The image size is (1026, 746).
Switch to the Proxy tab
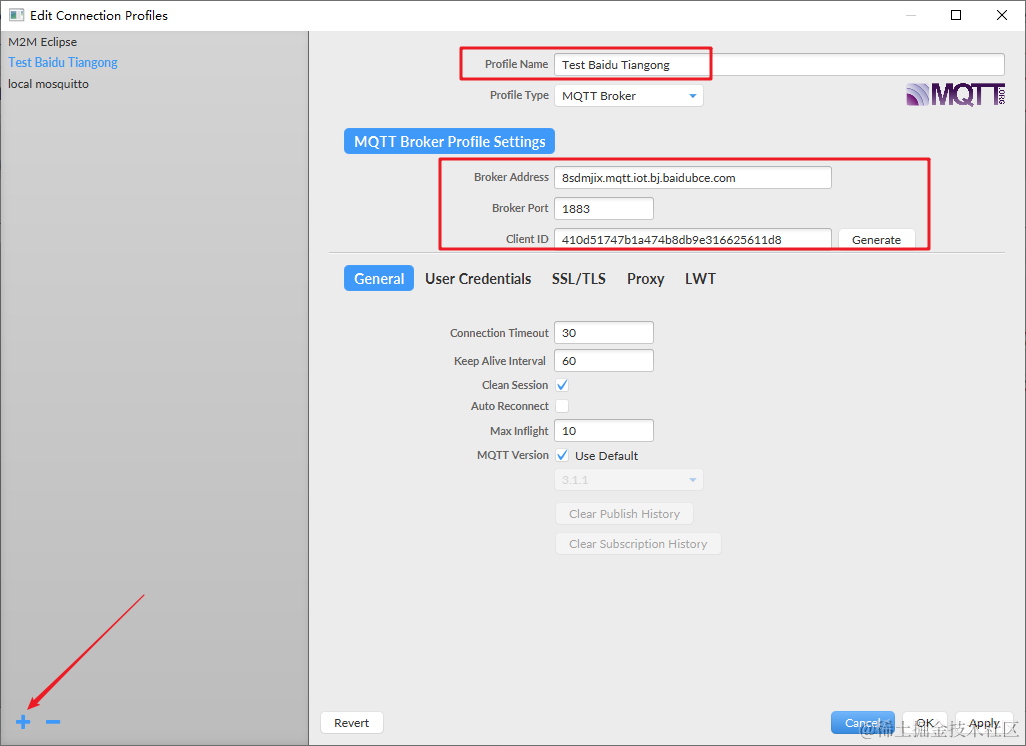645,279
